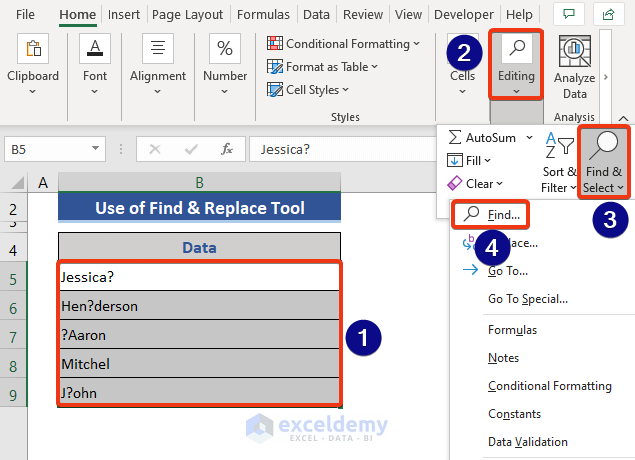Choose Go To... menu entry
This screenshot has height=460, width=635.
pyautogui.click(x=508, y=270)
